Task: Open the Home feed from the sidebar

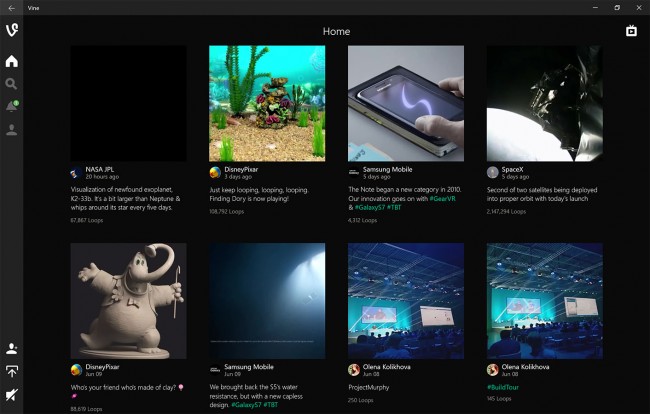Action: click(x=12, y=61)
